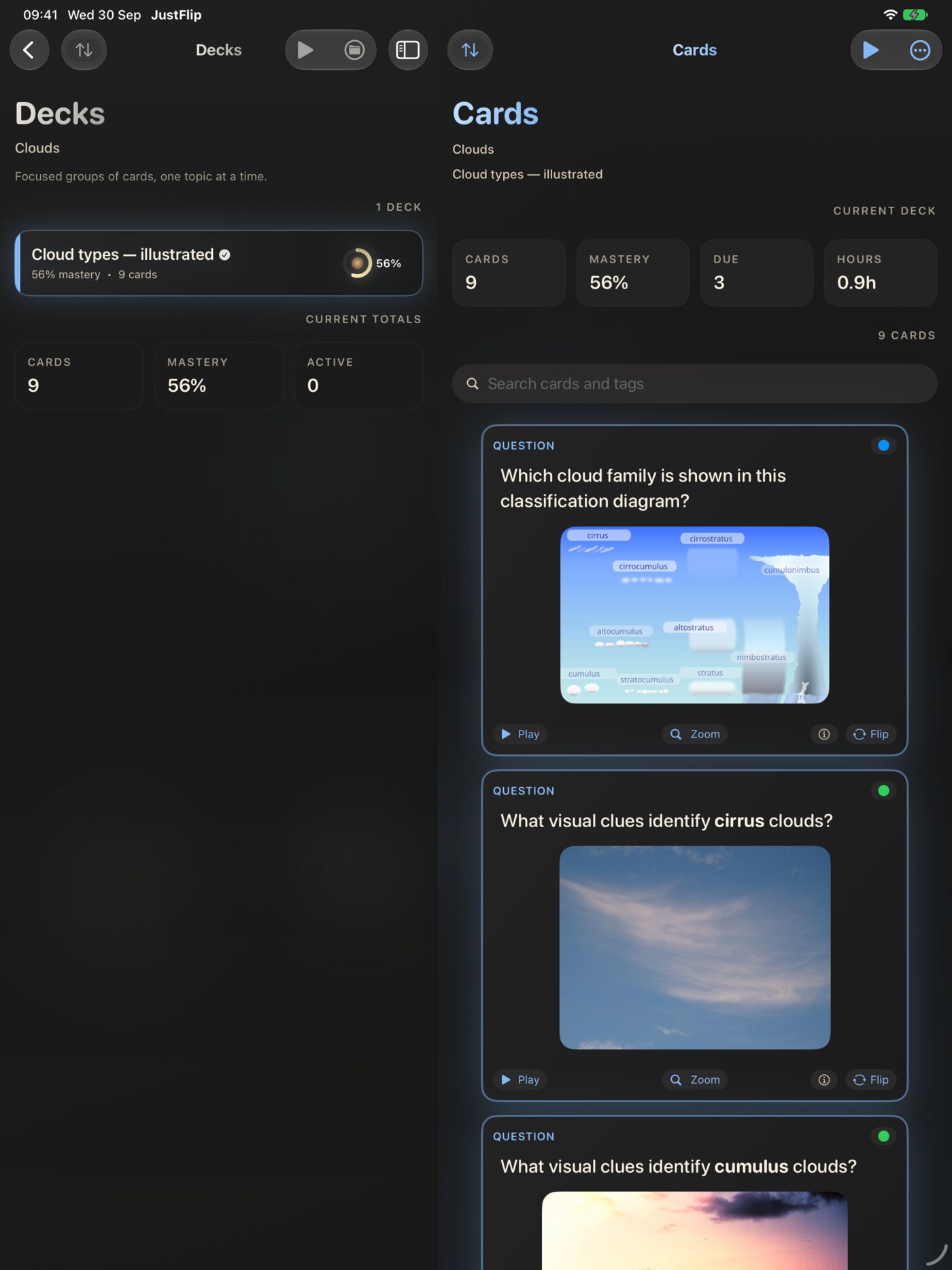Tap the question 'What visual clues identify cumulus clouds?'
952x1270 pixels.
point(679,1166)
